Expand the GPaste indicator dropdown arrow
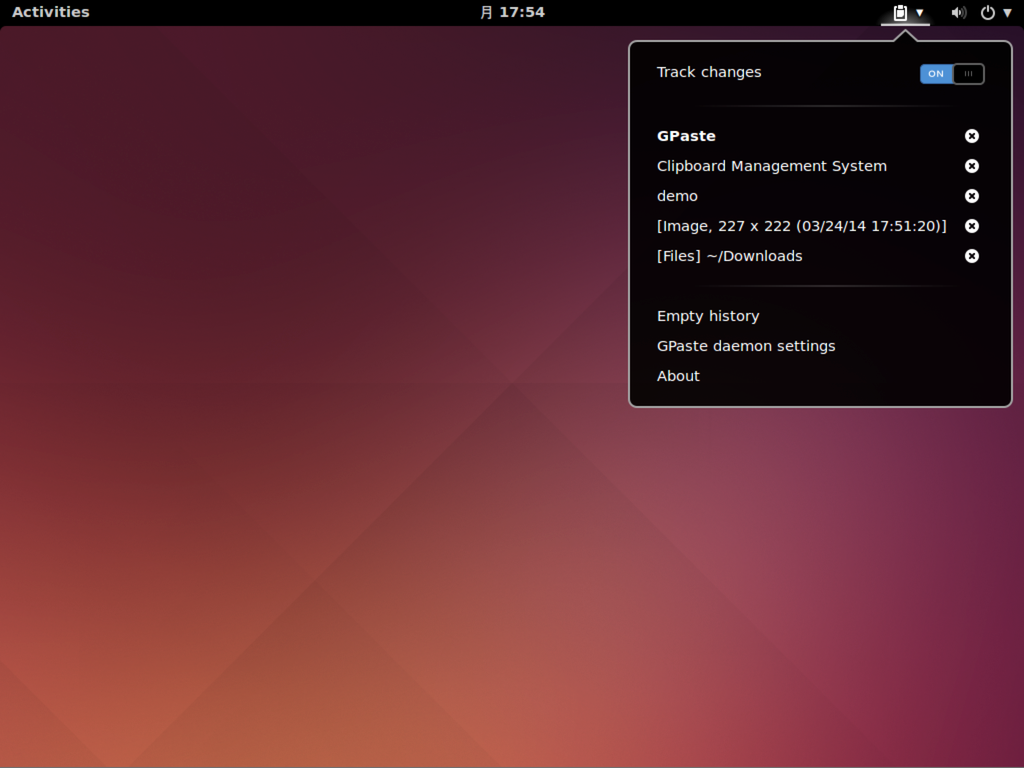 [x=920, y=12]
